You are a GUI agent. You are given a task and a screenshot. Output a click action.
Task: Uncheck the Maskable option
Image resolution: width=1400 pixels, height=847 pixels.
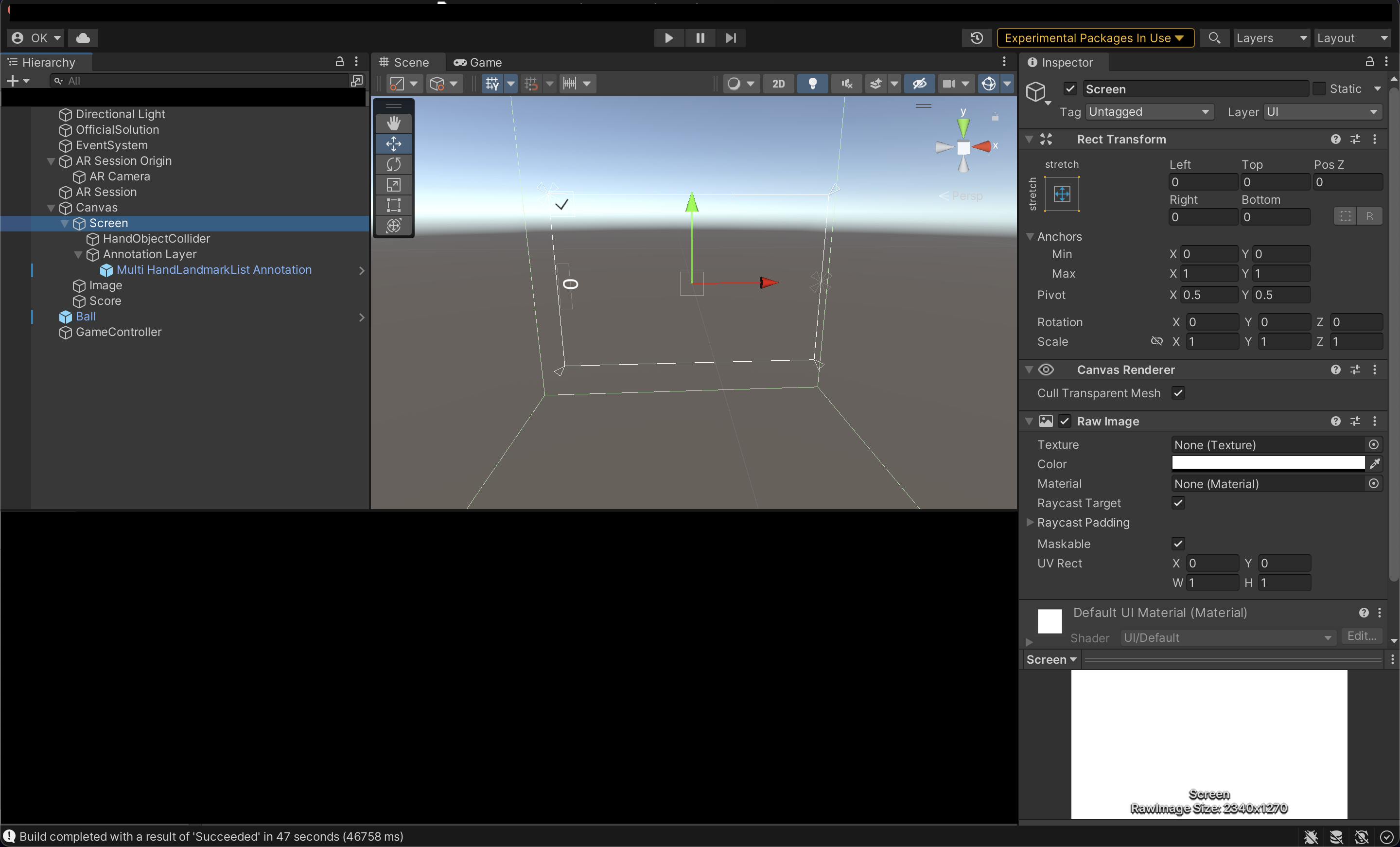click(1178, 544)
